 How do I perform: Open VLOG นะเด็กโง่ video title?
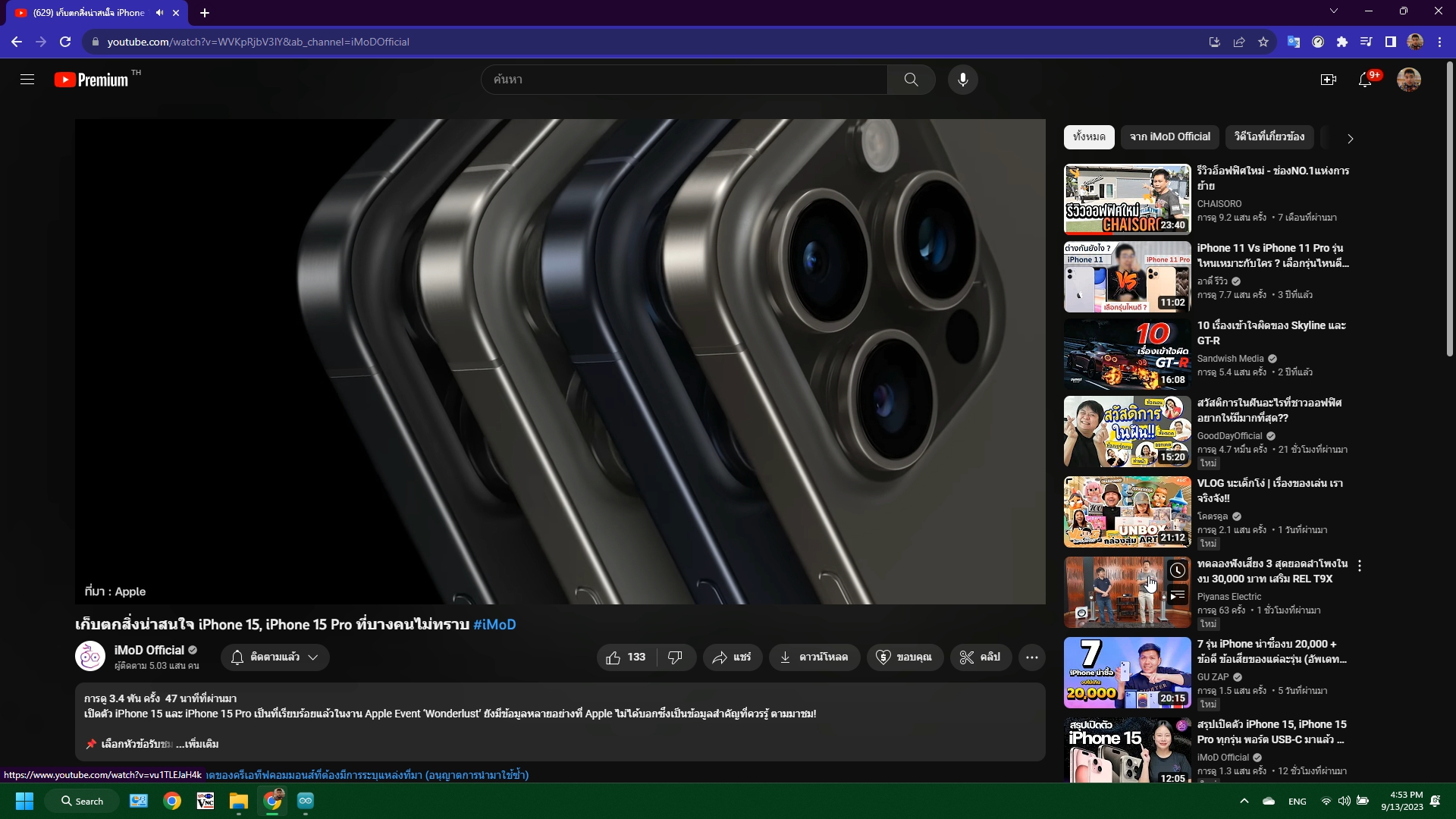pos(1270,491)
